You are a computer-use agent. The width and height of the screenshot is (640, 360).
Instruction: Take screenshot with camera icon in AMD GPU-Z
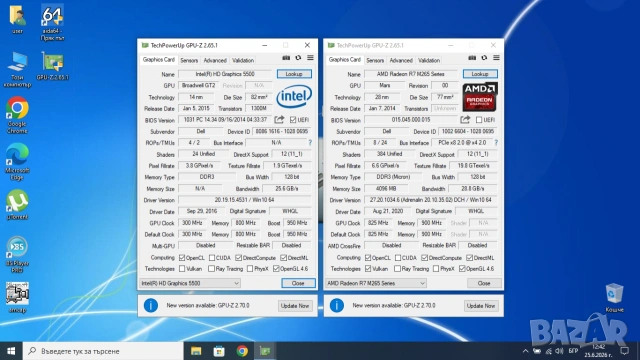pyautogui.click(x=472, y=58)
